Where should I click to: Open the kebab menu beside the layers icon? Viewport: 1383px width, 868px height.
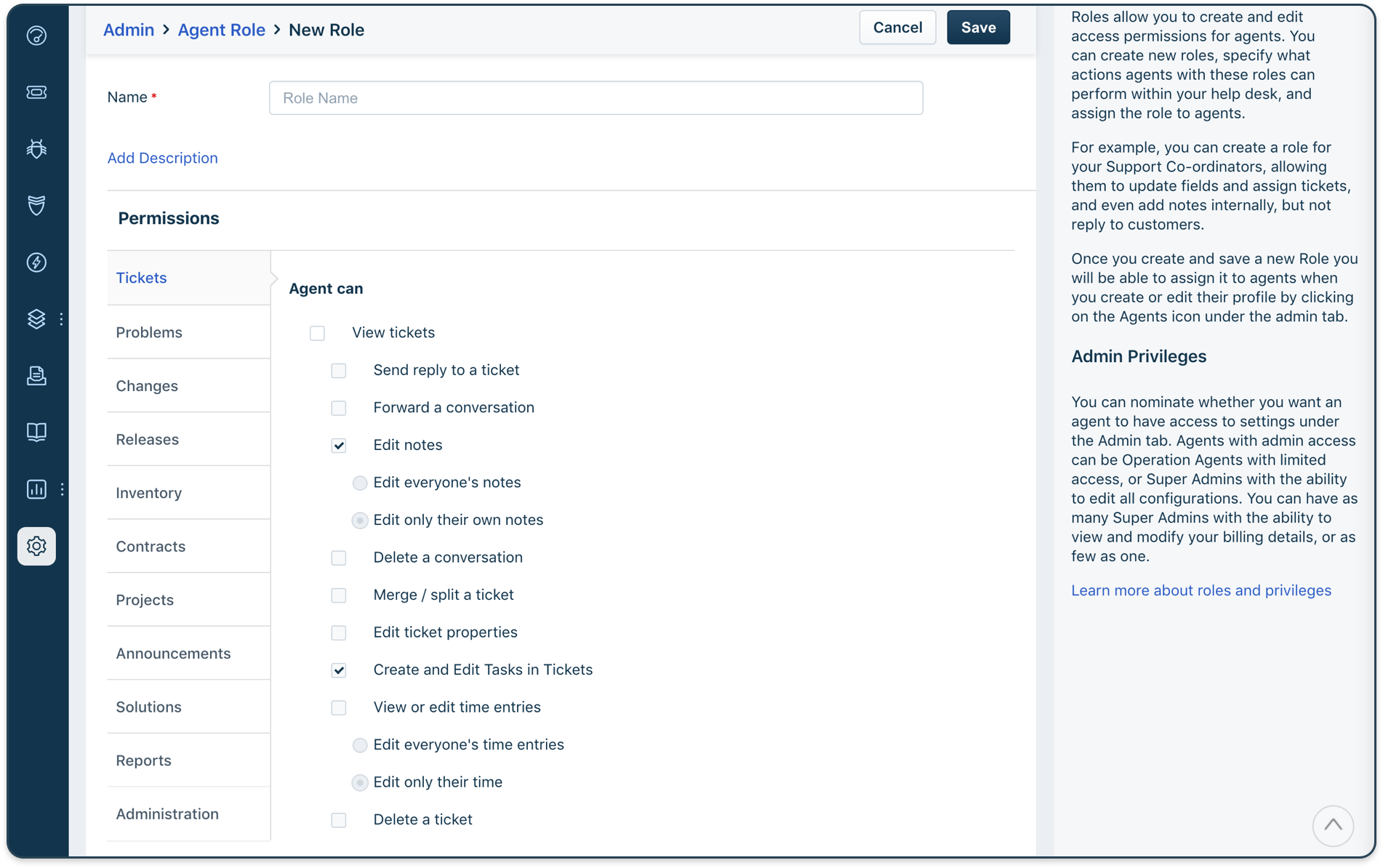61,319
